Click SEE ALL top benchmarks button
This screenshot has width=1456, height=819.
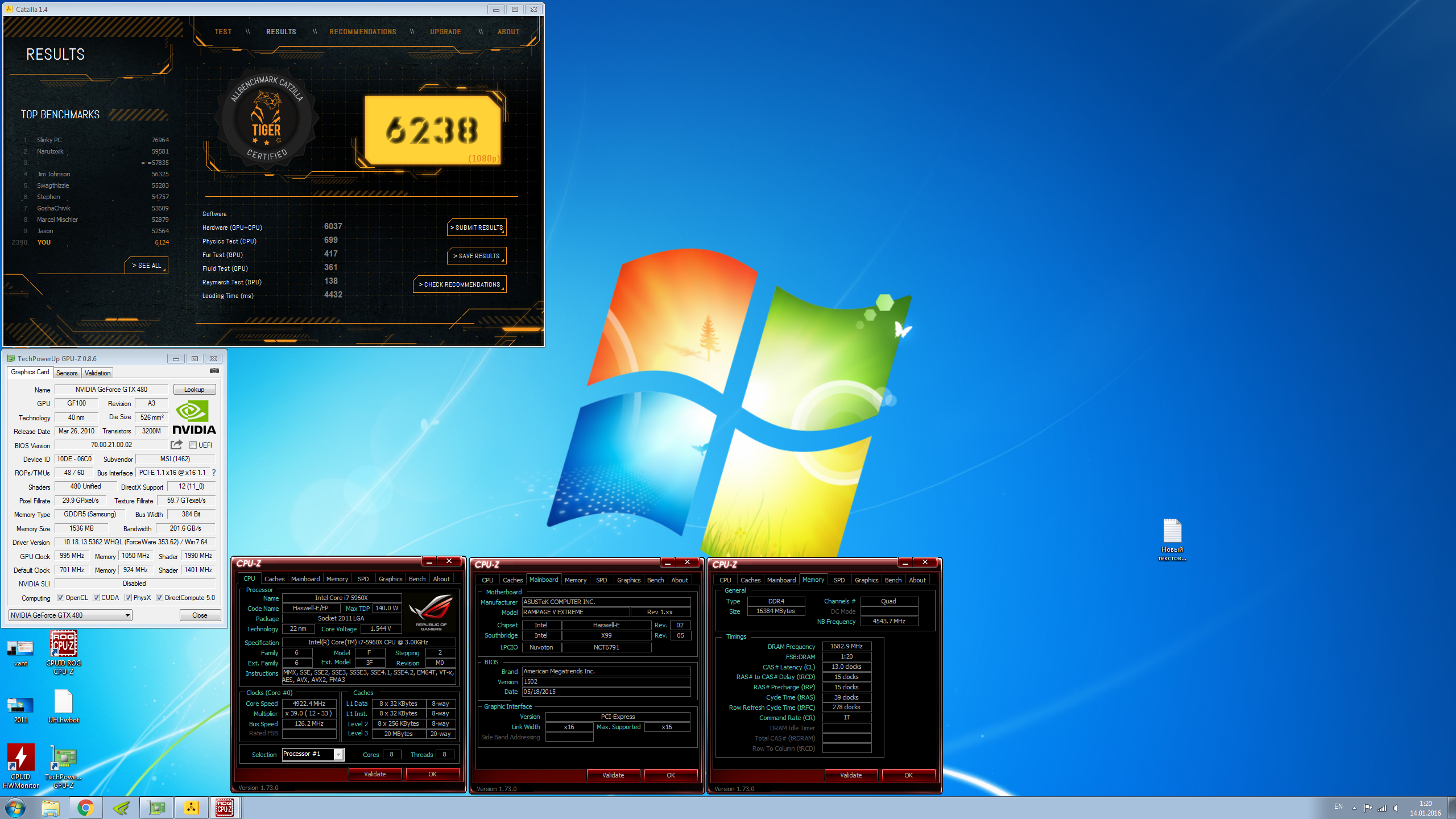click(147, 266)
